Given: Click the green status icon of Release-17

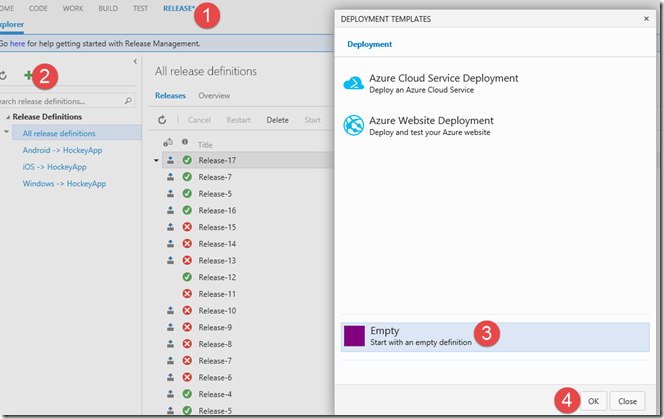Looking at the screenshot, I should click(x=187, y=160).
